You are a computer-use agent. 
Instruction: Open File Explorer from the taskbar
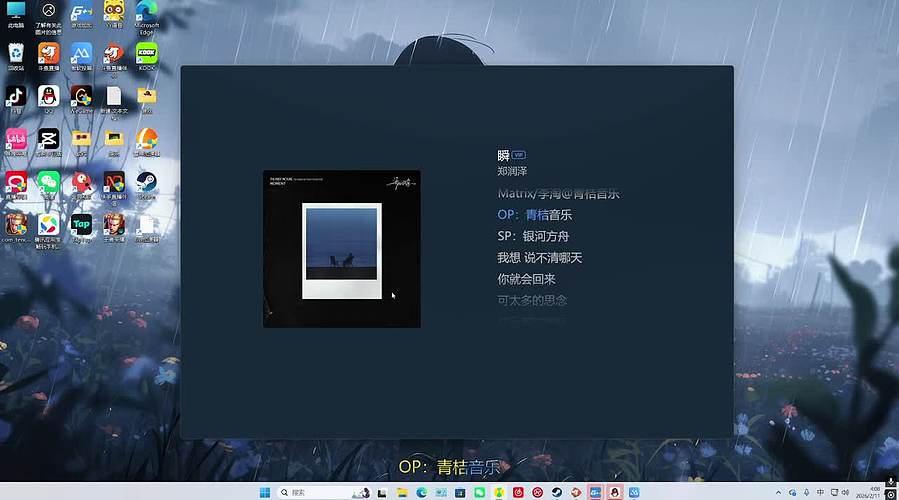[402, 493]
